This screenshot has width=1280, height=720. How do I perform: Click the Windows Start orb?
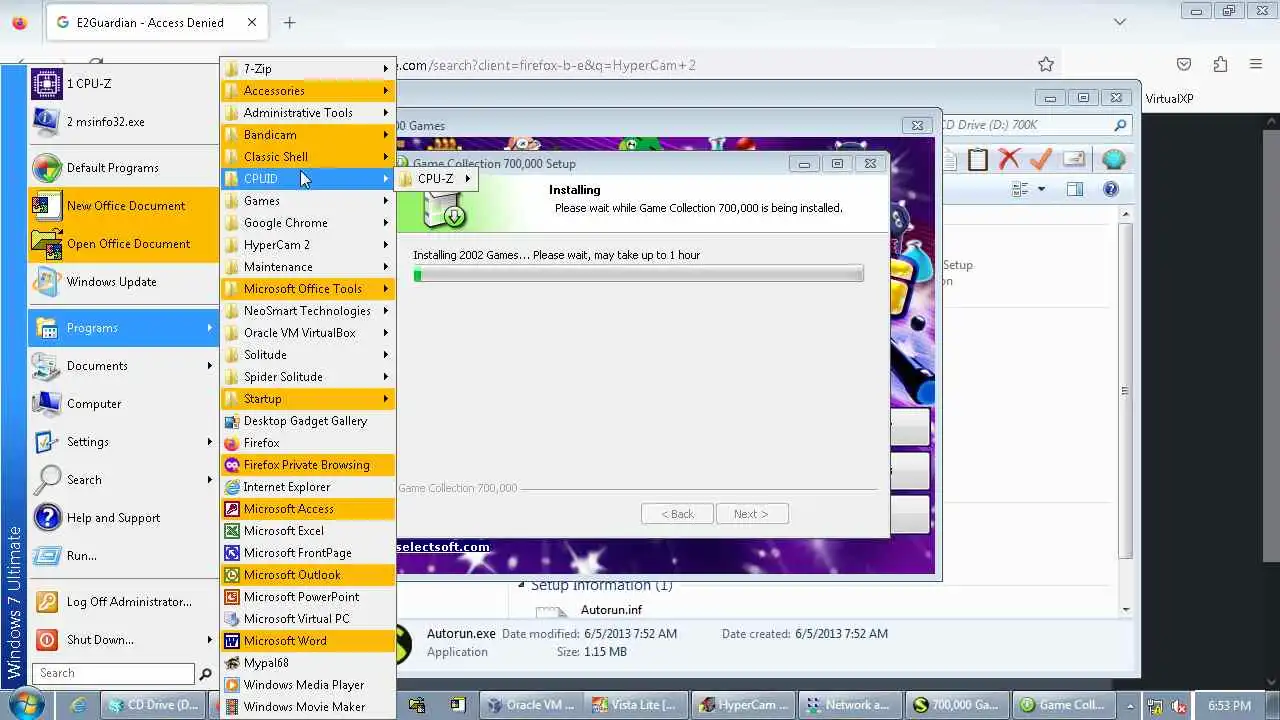[27, 704]
